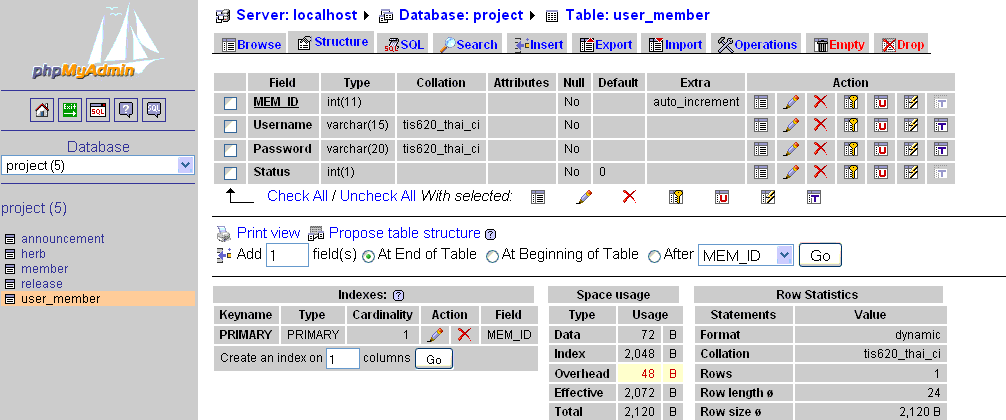Viewport: 1006px width, 420px height.
Task: Choose the After field radio button
Action: (655, 256)
